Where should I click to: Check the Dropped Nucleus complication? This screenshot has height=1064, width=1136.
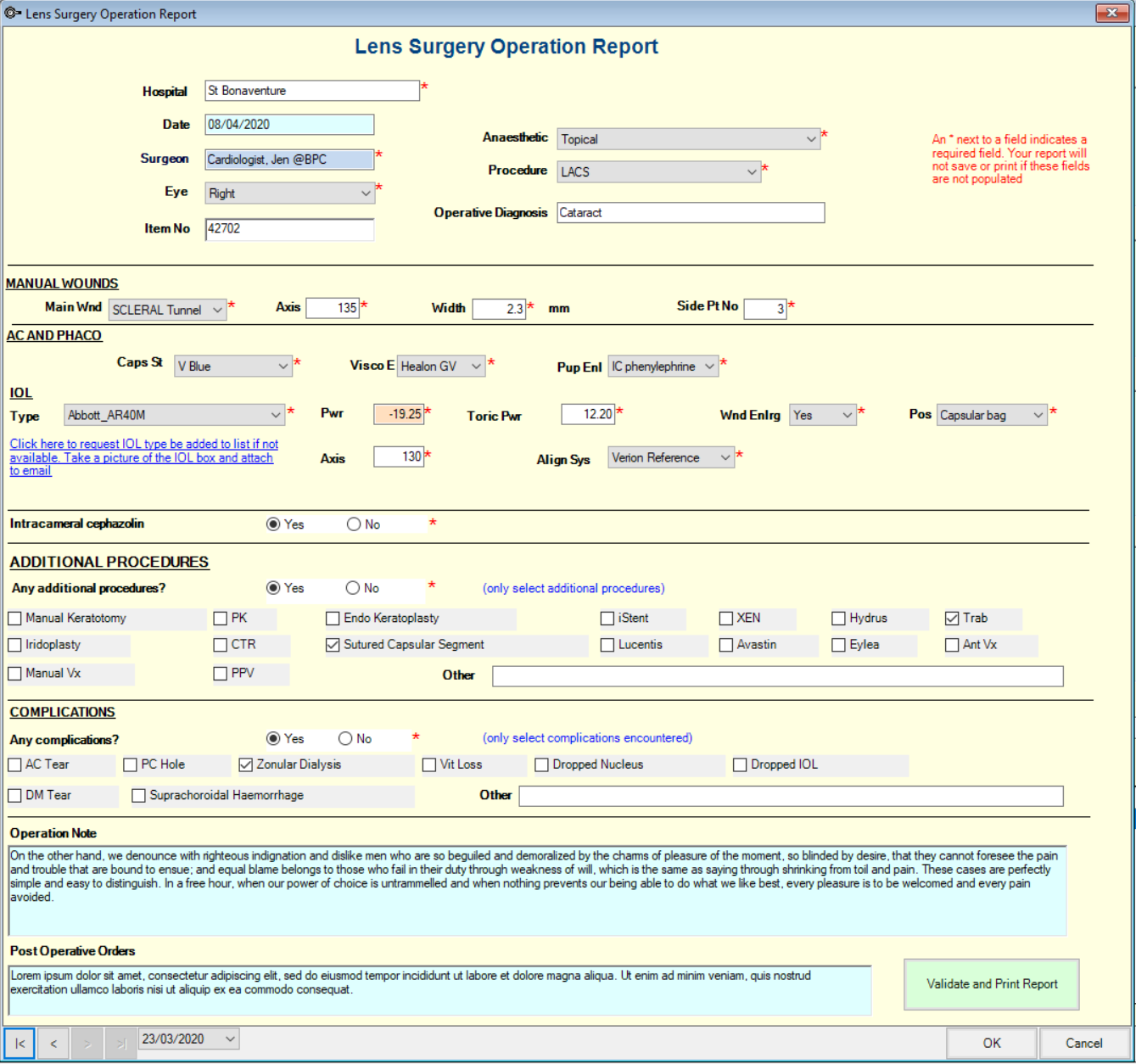click(542, 764)
